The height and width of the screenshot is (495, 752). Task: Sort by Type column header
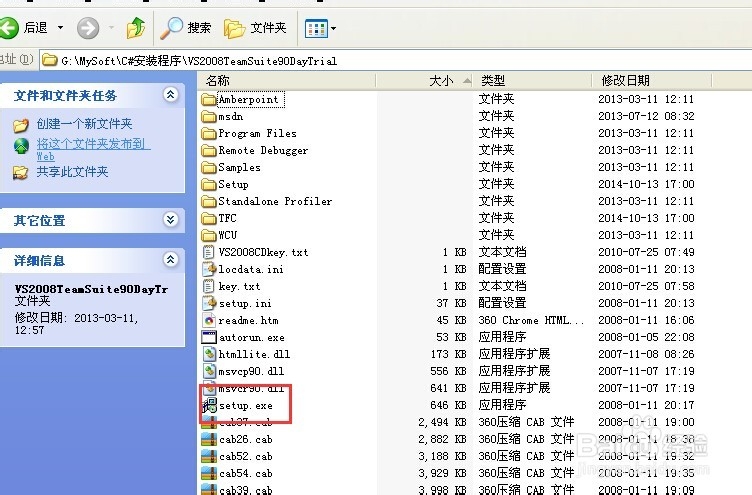point(532,81)
